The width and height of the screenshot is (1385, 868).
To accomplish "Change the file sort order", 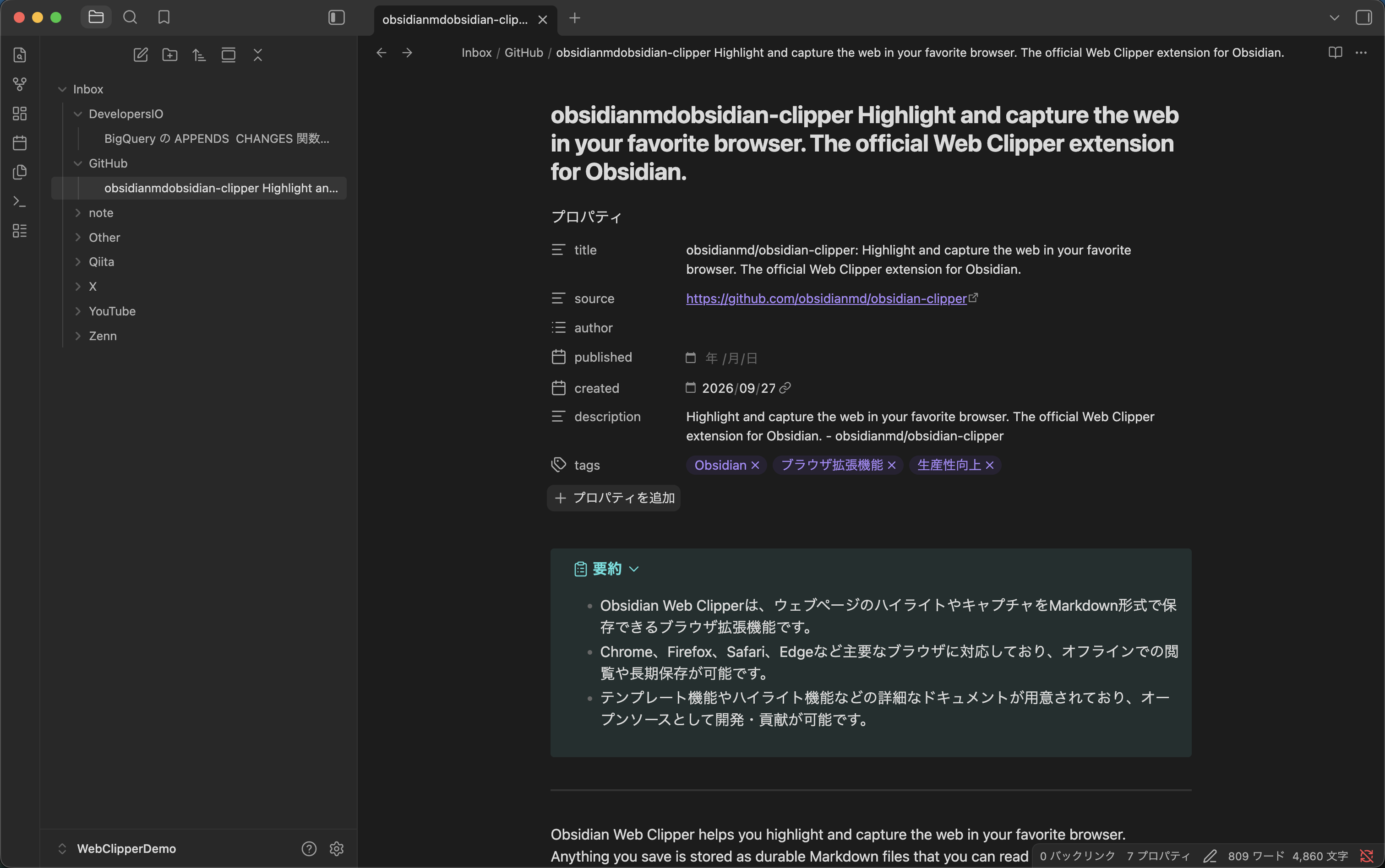I will (x=199, y=55).
